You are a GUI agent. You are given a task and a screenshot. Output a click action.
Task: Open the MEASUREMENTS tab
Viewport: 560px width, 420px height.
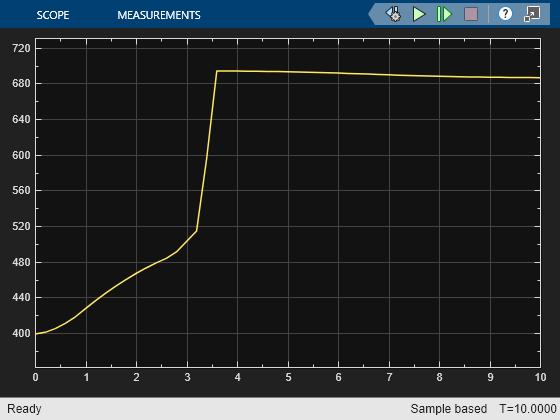pyautogui.click(x=159, y=15)
